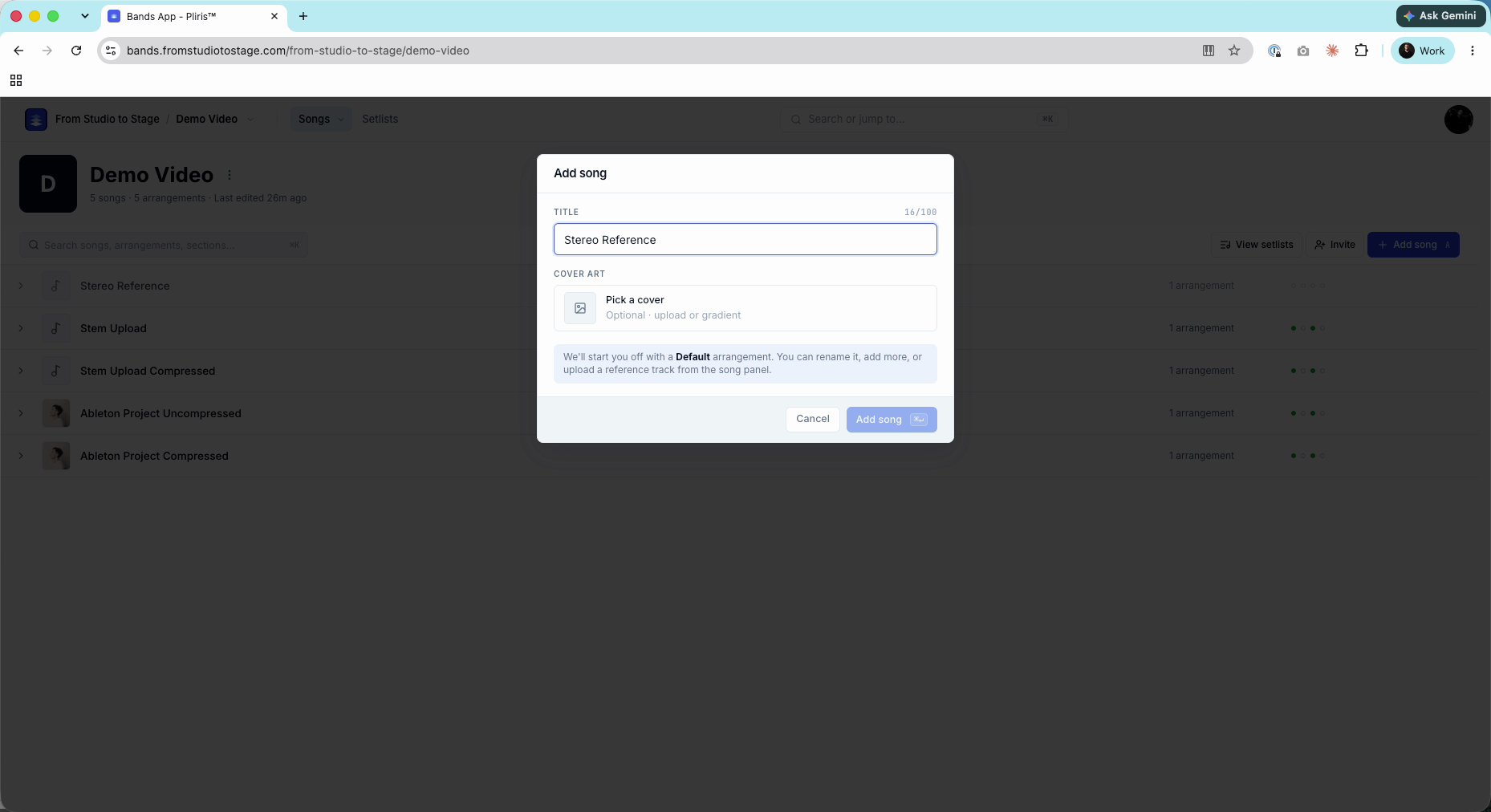Open the Demo Video more options menu

tap(230, 175)
